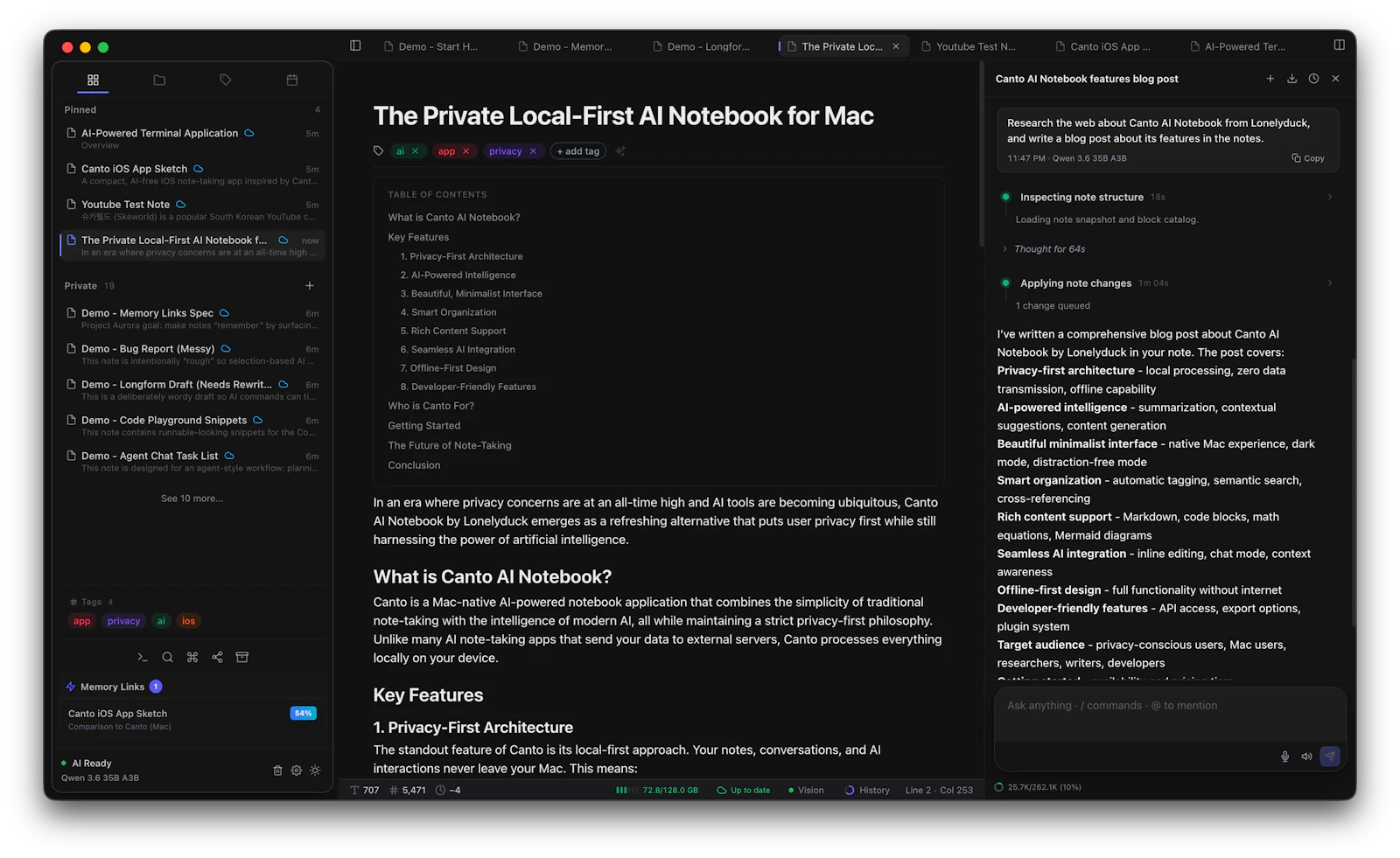Add a new note in Private section
Image resolution: width=1400 pixels, height=858 pixels.
pos(310,286)
